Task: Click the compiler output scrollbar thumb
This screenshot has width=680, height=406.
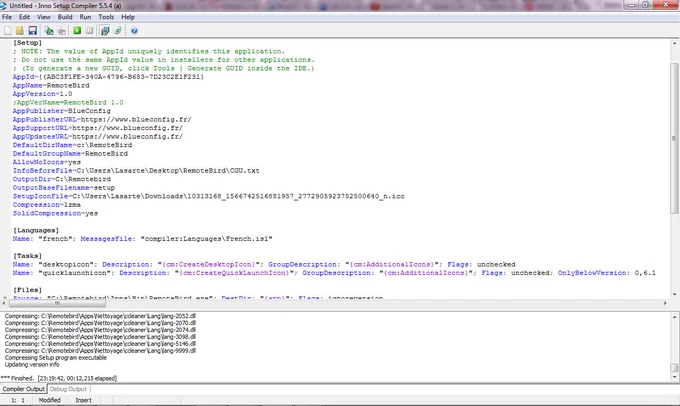Action: (674, 368)
